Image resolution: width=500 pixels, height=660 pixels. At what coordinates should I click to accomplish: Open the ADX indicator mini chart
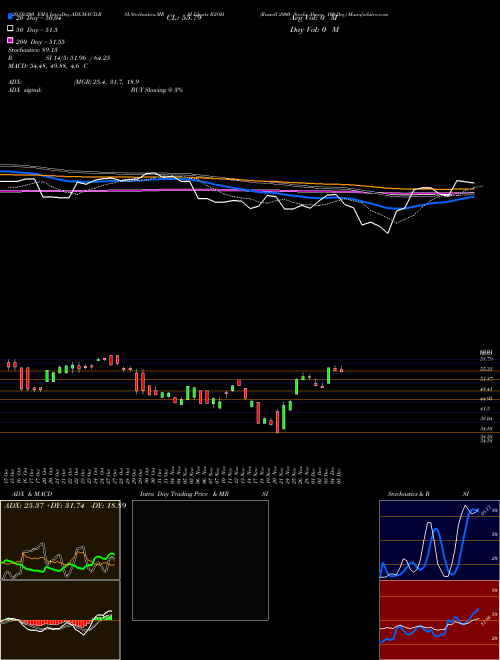[x=60, y=540]
